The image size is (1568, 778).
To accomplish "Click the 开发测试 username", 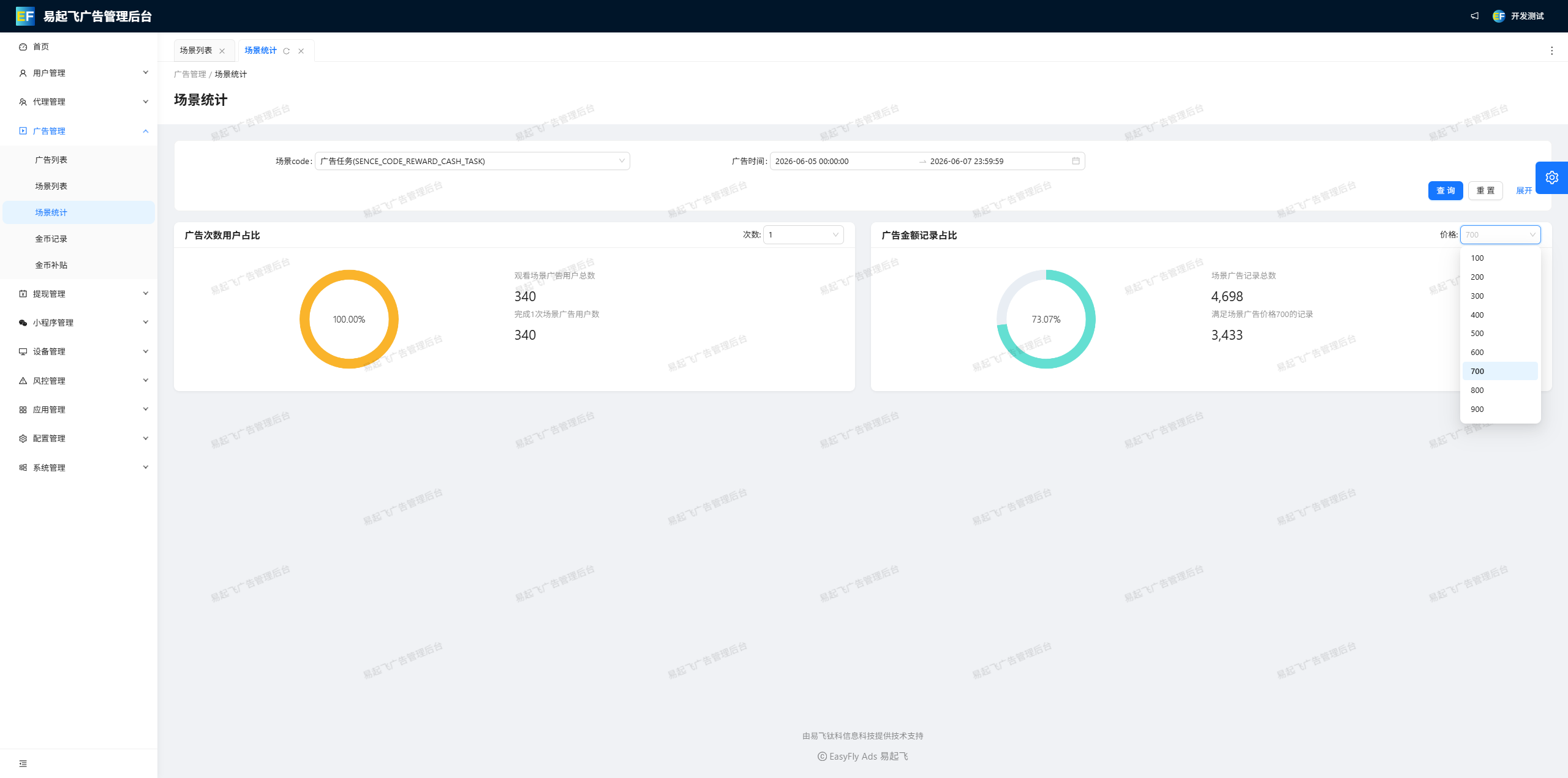I will tap(1527, 16).
